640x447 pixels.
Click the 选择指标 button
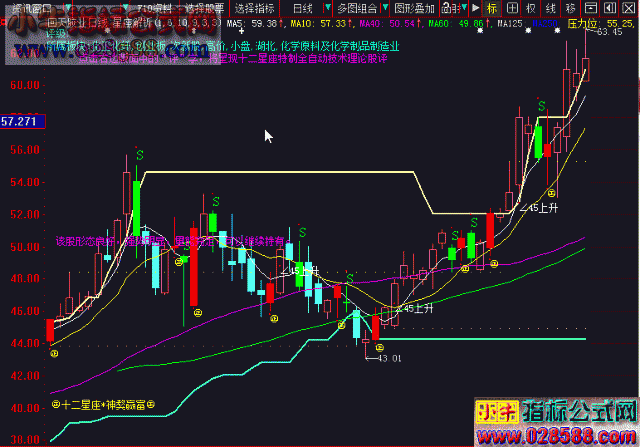pos(252,7)
